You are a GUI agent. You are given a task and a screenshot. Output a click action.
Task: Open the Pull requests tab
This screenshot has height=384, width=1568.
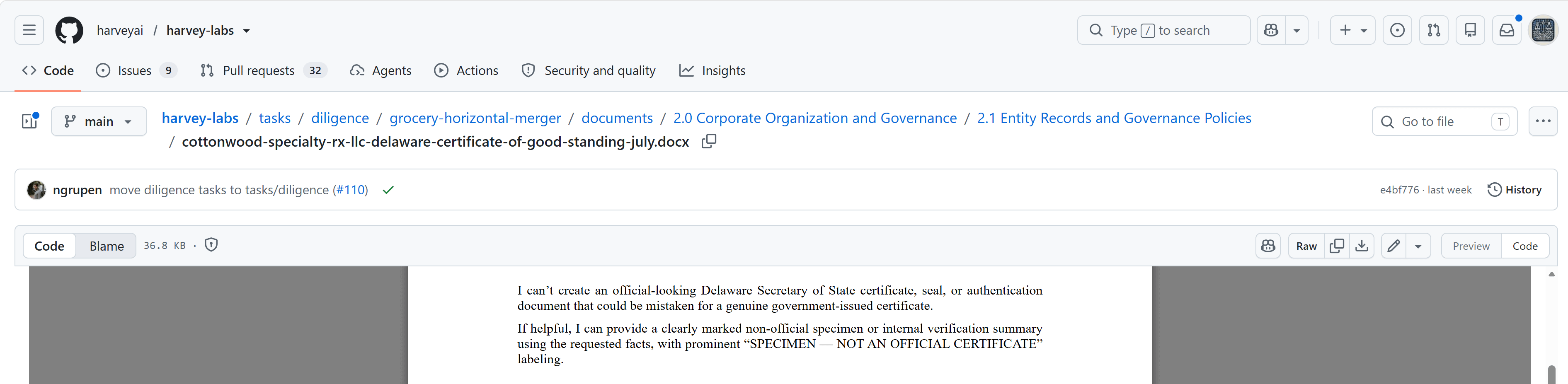pos(264,70)
